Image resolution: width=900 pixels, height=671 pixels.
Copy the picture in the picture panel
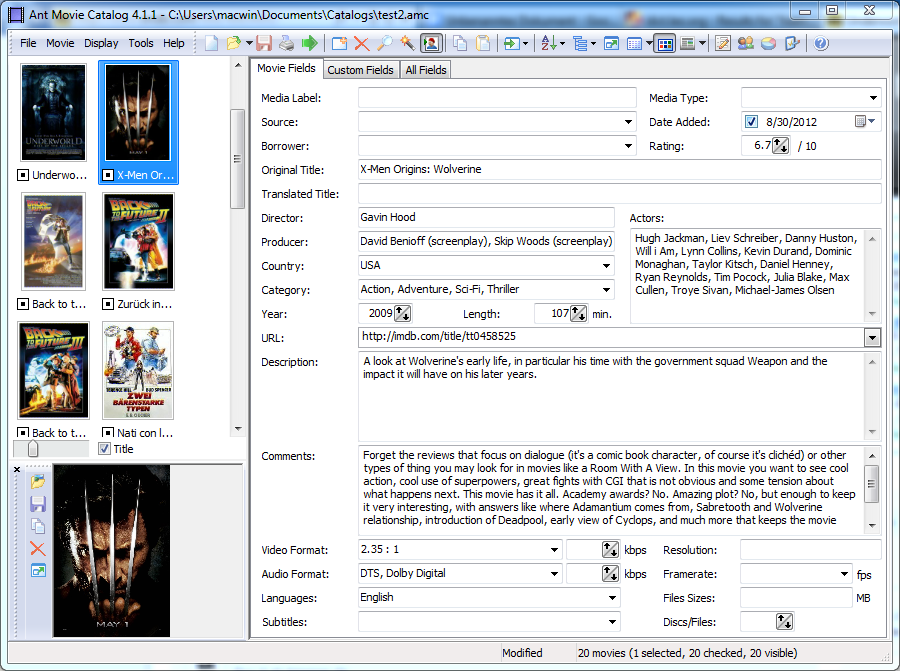click(x=38, y=526)
